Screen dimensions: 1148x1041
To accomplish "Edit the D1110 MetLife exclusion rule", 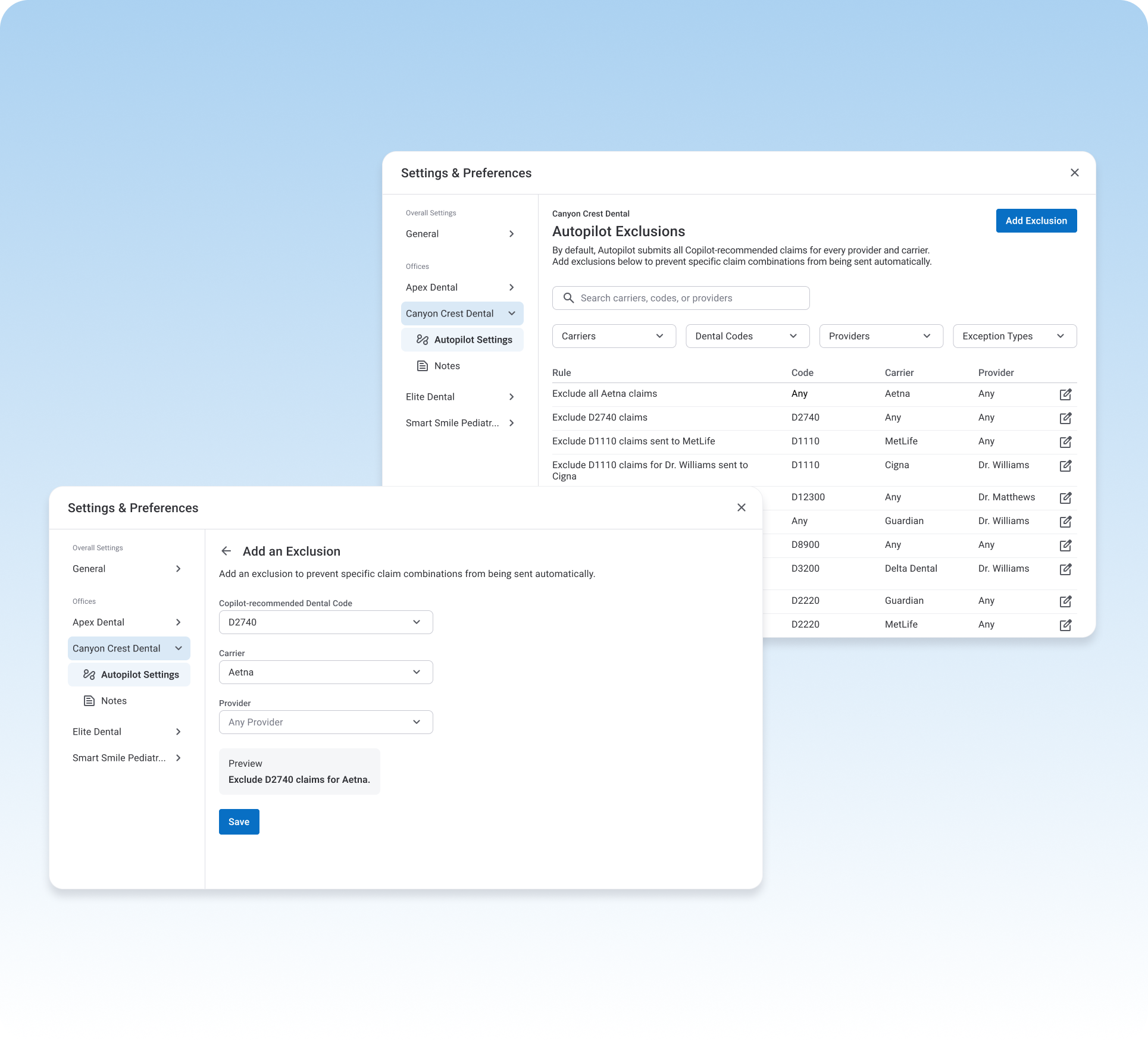I will pos(1065,442).
